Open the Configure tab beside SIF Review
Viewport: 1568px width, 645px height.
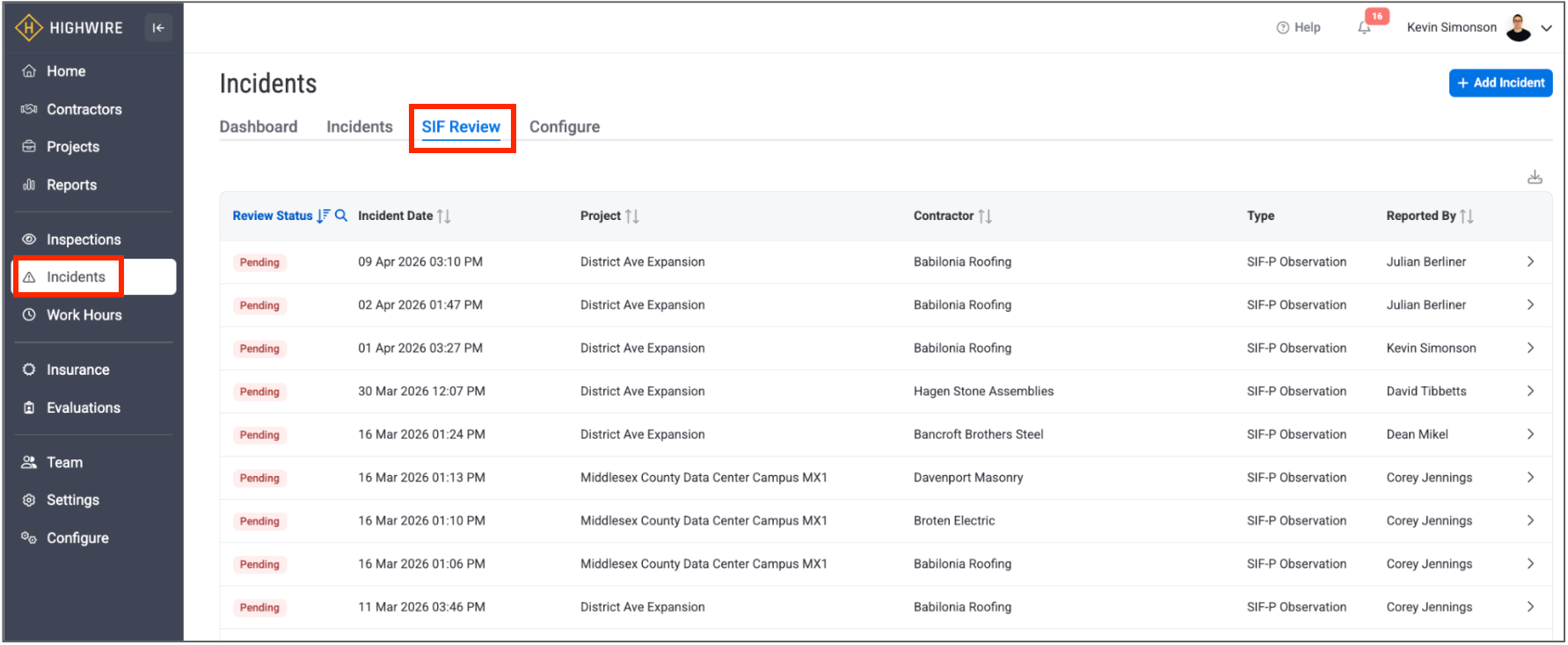pos(565,127)
